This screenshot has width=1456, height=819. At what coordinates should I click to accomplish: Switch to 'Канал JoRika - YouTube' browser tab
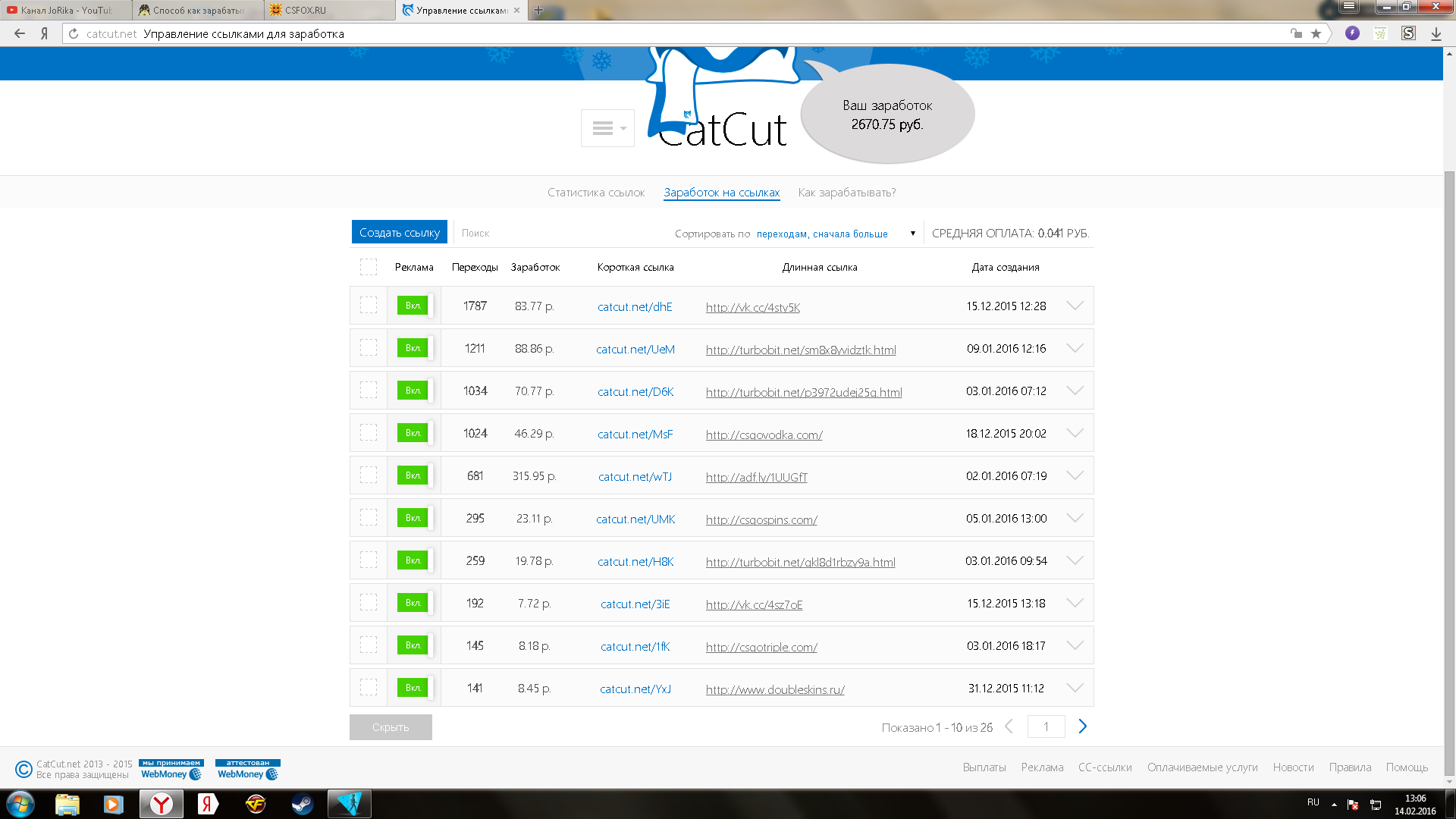[x=66, y=10]
